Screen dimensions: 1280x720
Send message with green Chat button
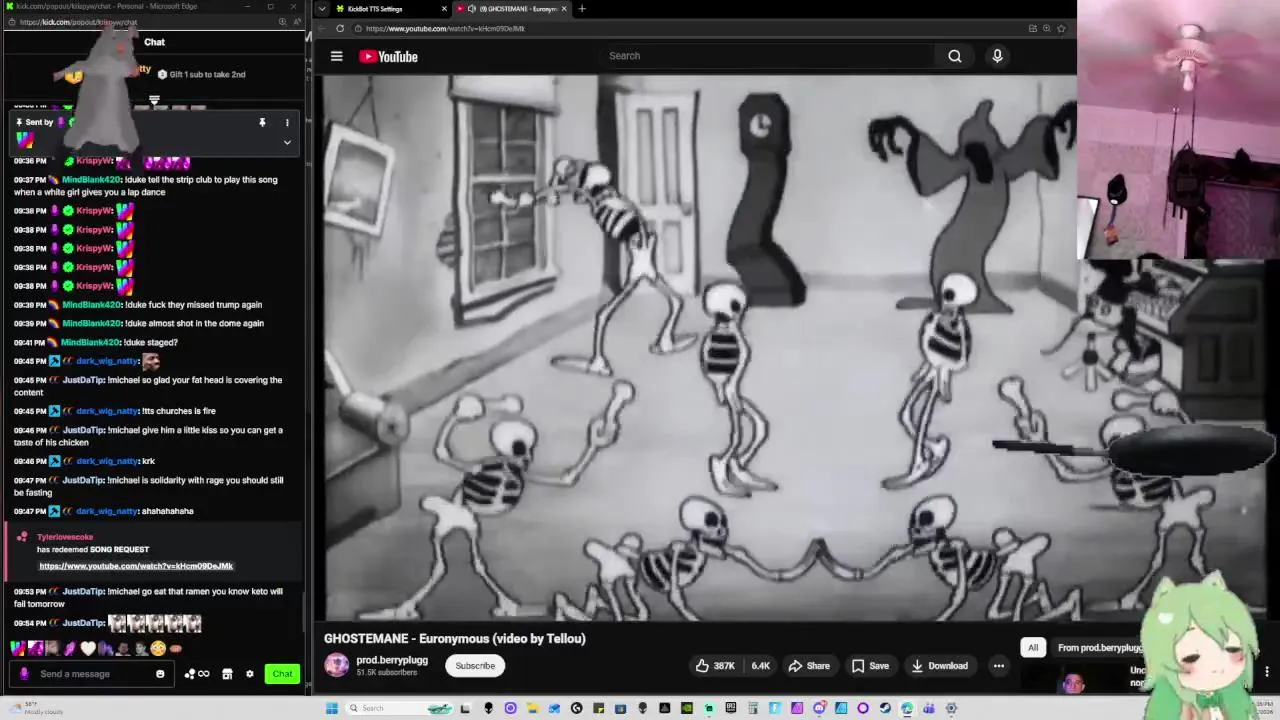(282, 674)
